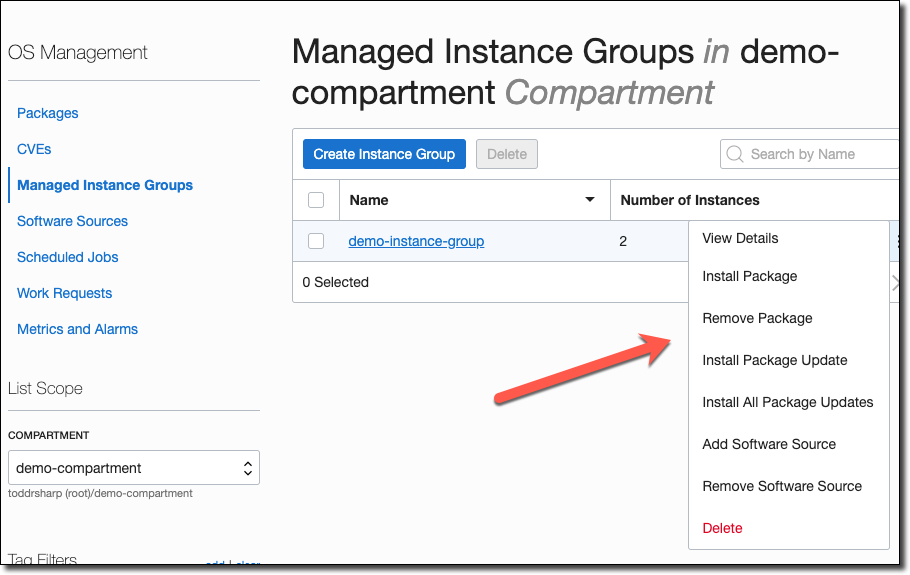Open the Compartment dropdown

tap(134, 468)
